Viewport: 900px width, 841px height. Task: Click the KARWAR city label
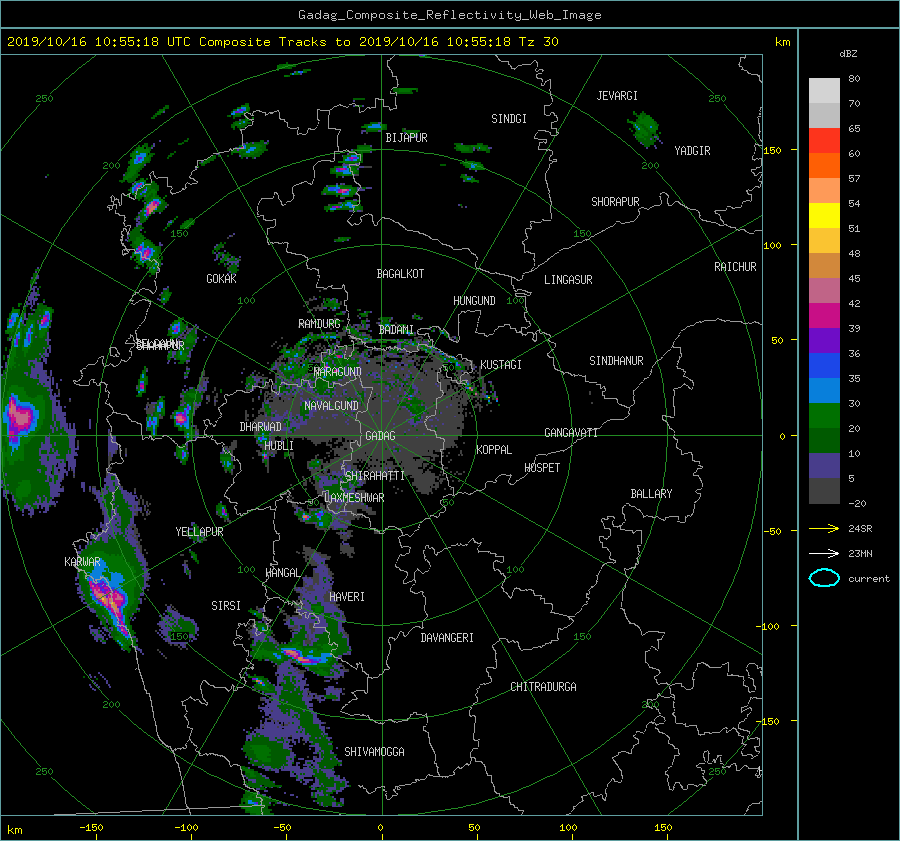point(82,562)
